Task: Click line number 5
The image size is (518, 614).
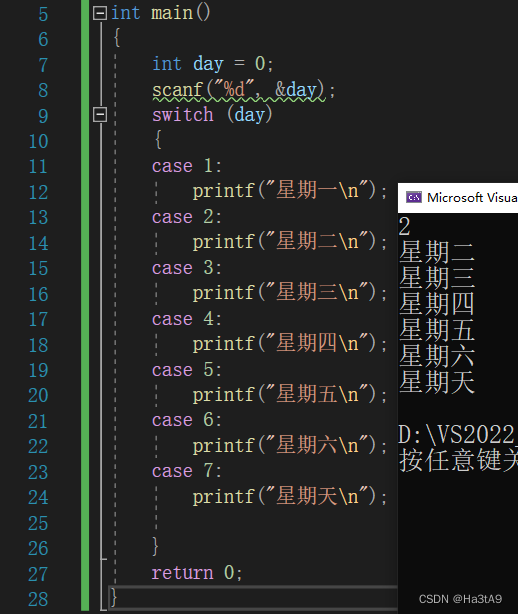Action: [x=43, y=14]
